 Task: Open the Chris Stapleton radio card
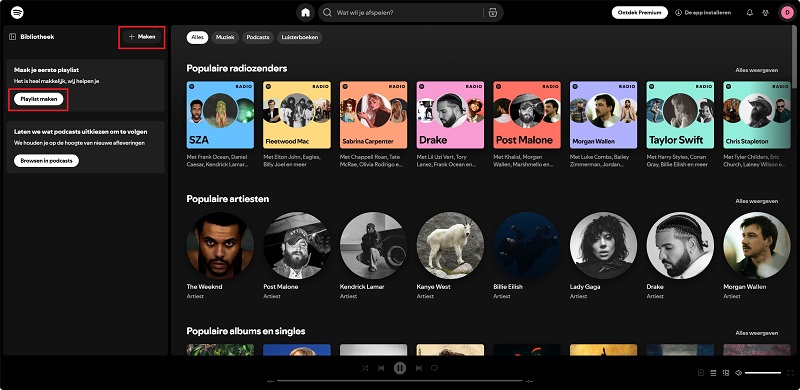tap(757, 115)
